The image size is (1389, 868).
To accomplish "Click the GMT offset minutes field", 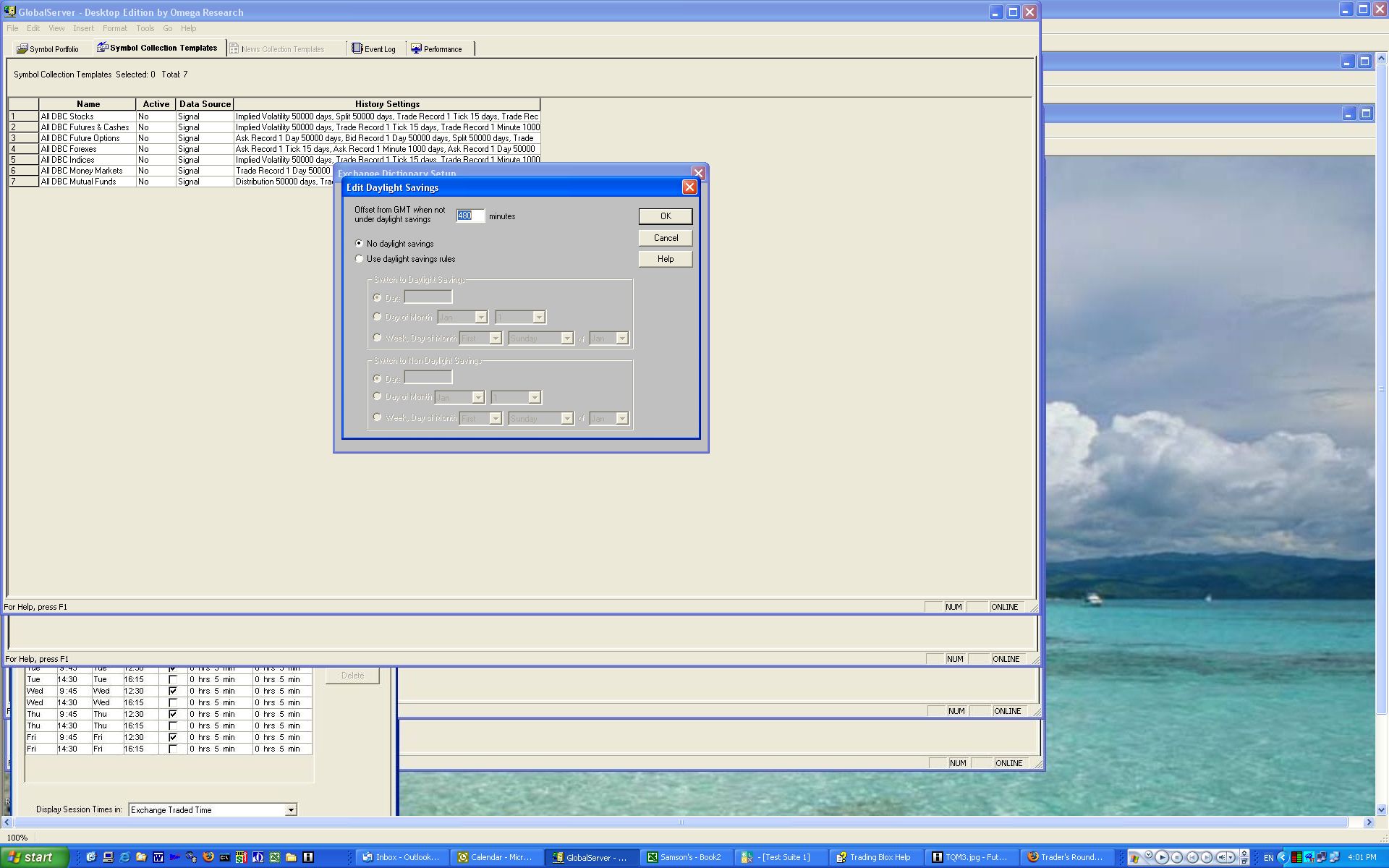I will [470, 216].
